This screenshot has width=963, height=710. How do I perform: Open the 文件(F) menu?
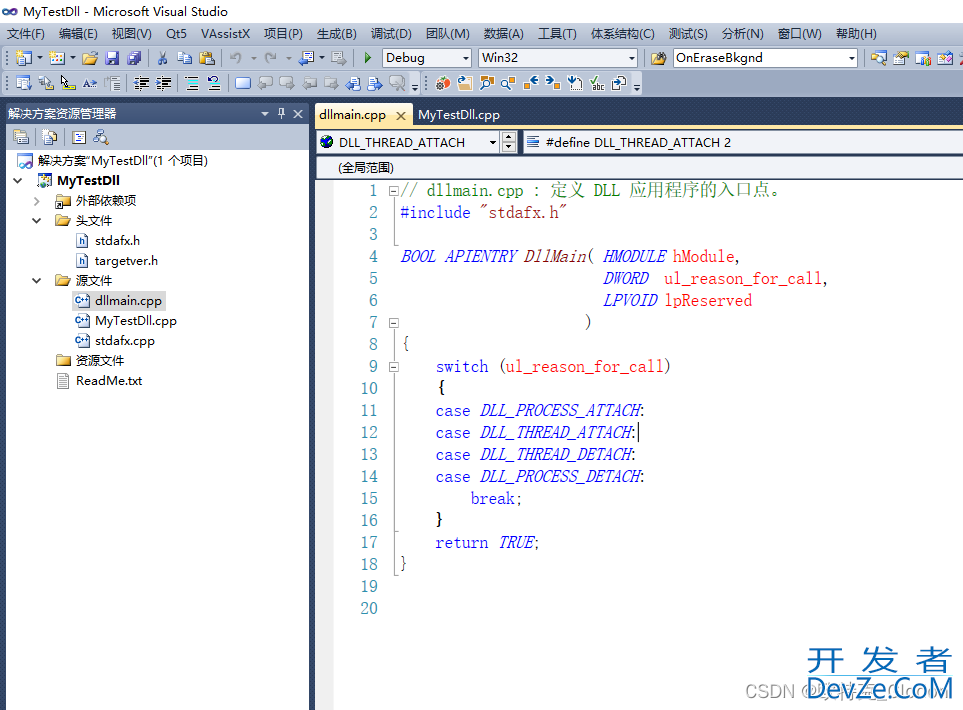pyautogui.click(x=26, y=34)
